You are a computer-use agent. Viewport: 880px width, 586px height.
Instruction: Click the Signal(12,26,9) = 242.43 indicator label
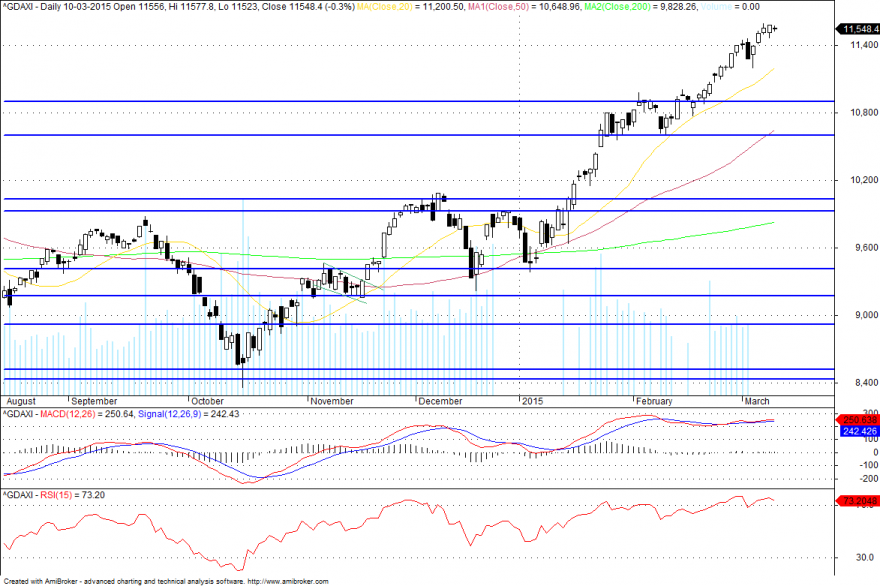pos(189,414)
